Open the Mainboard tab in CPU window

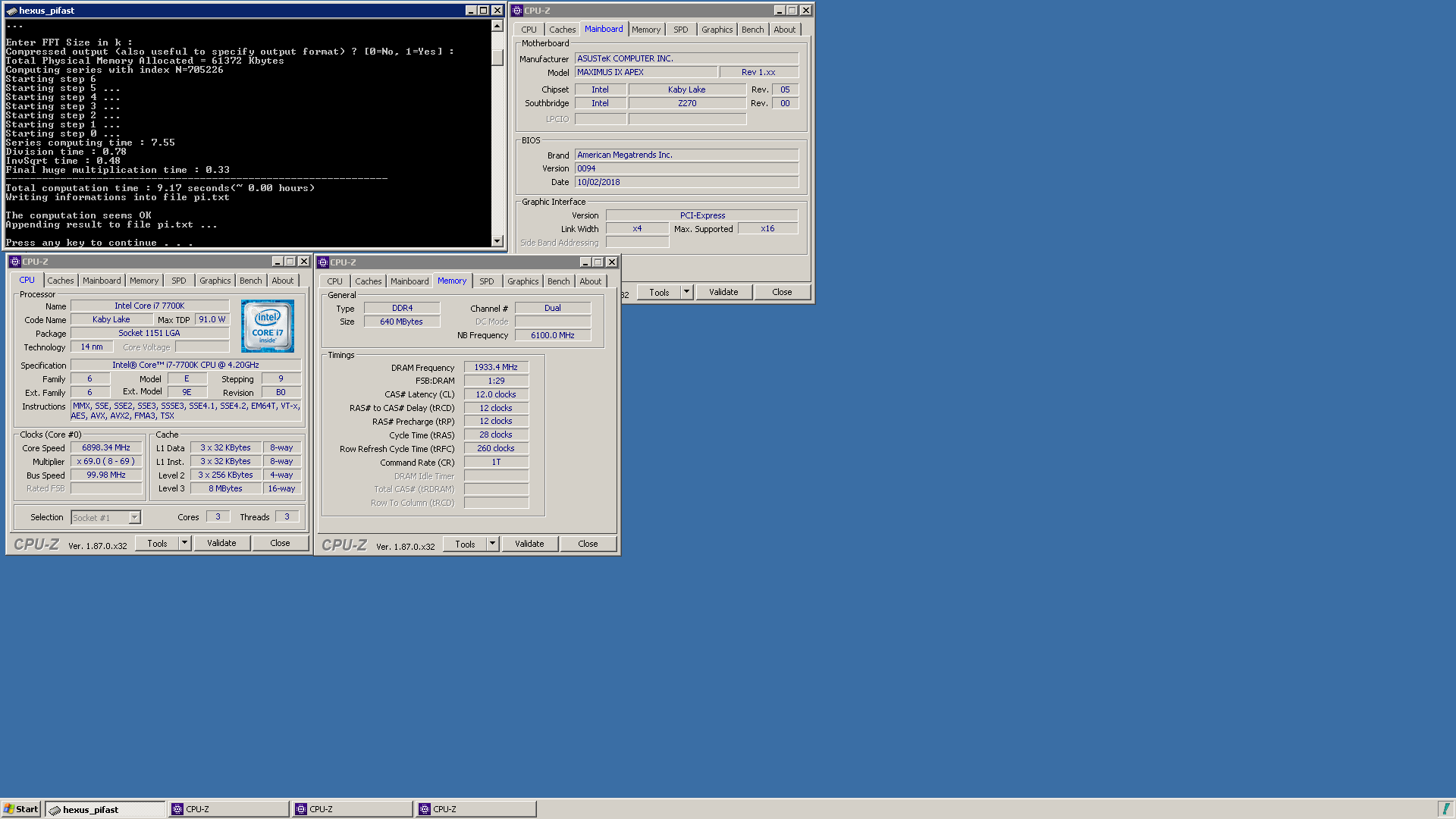[102, 281]
